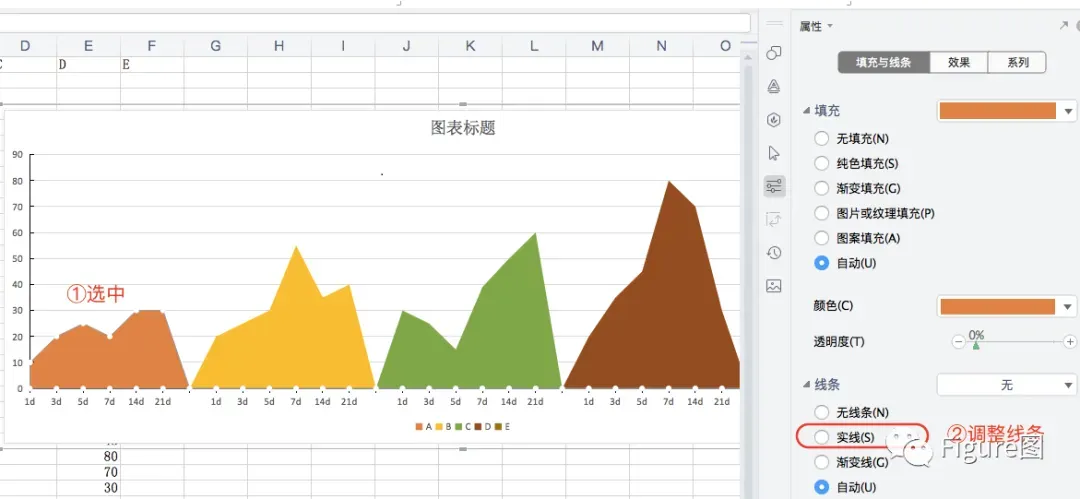Click the greyed transfer sidebar icon

[x=774, y=219]
